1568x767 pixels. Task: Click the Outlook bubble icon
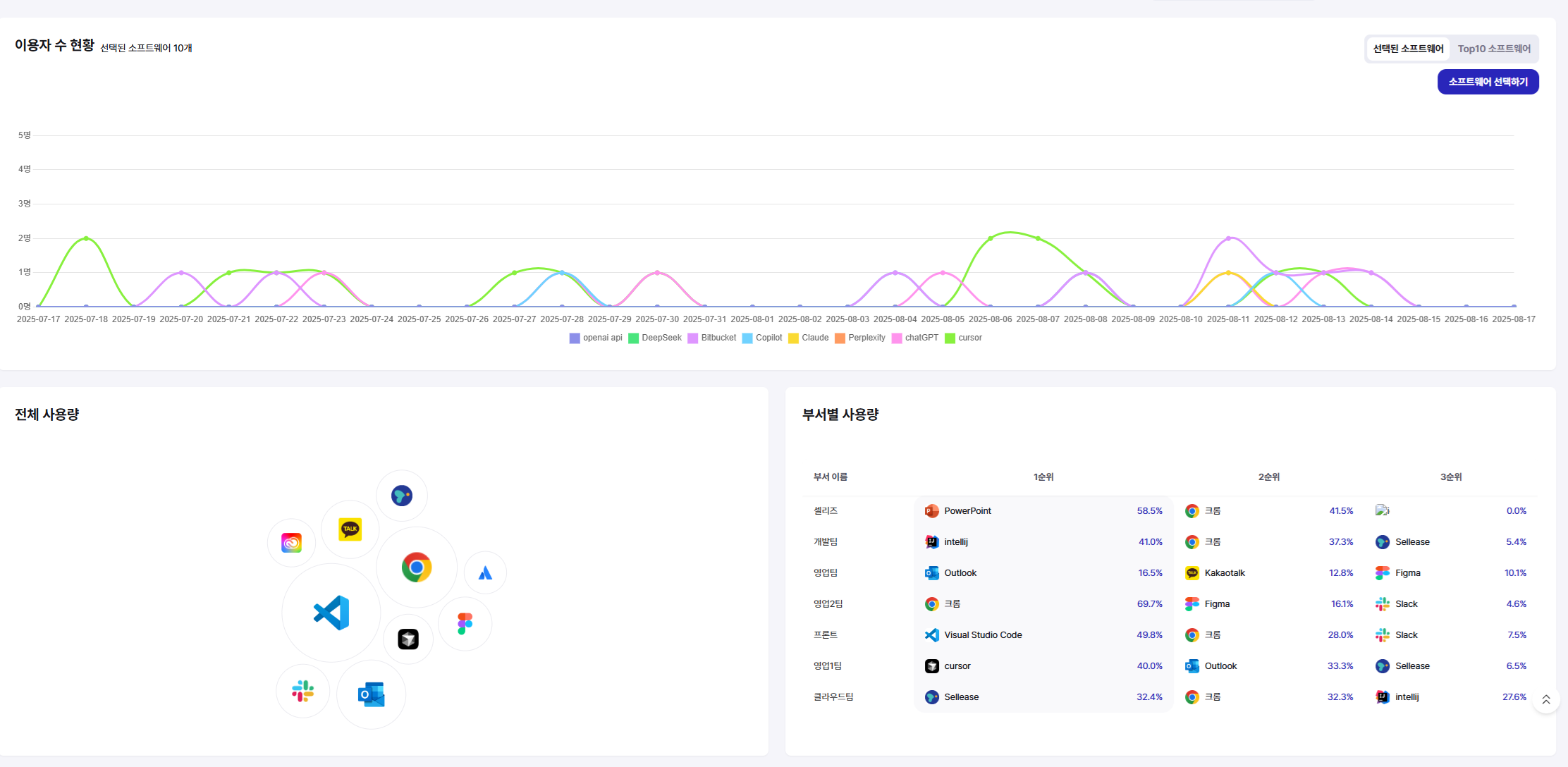(371, 694)
